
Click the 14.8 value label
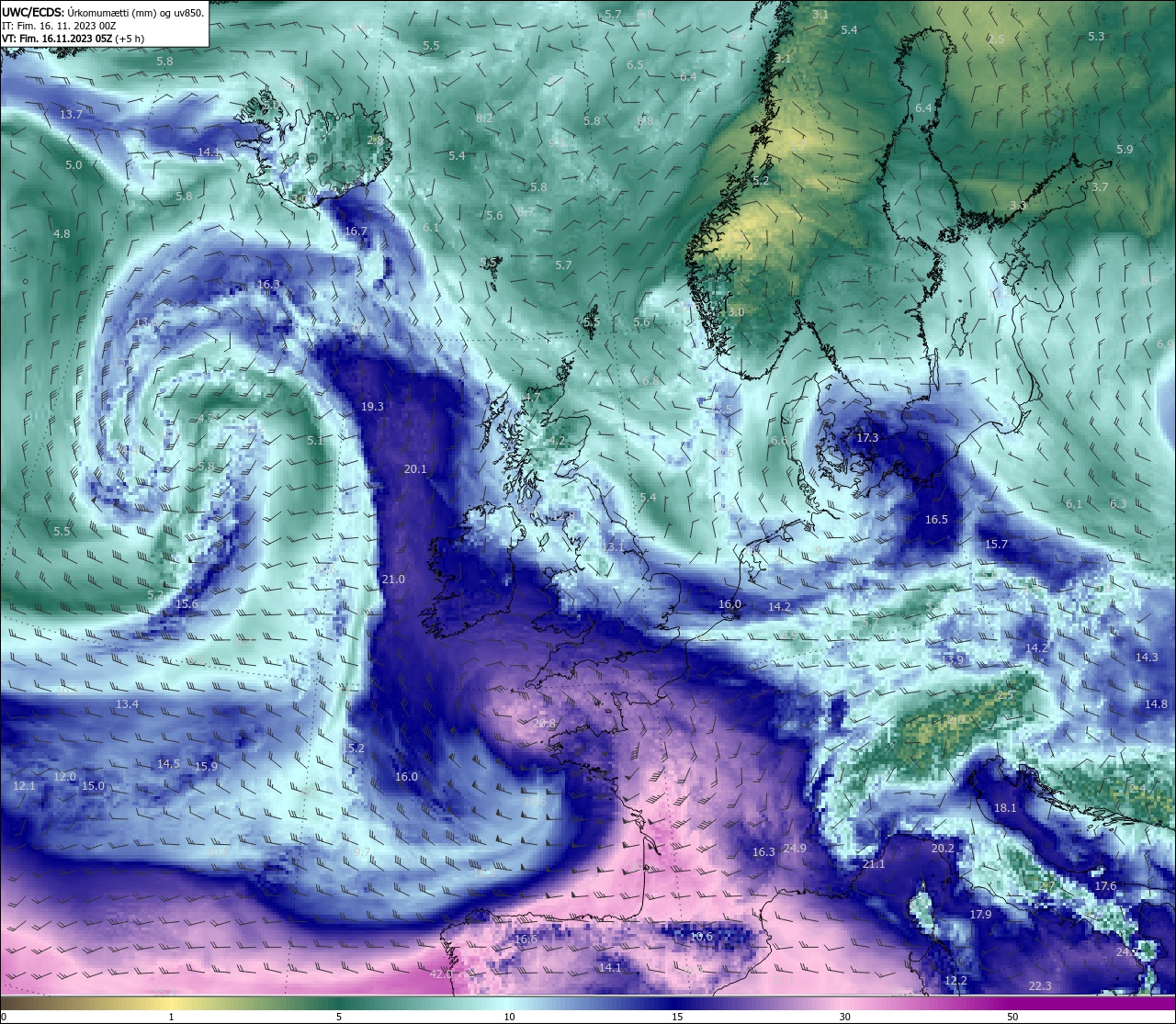pos(1156,704)
